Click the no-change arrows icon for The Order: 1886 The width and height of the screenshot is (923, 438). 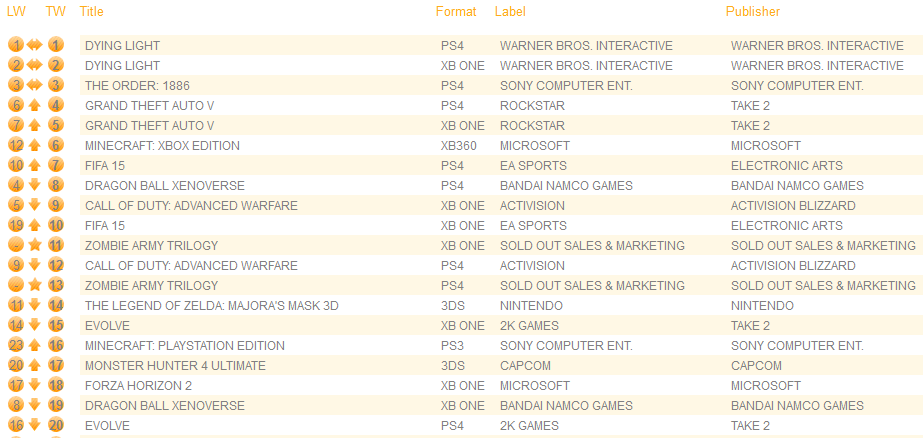(35, 85)
